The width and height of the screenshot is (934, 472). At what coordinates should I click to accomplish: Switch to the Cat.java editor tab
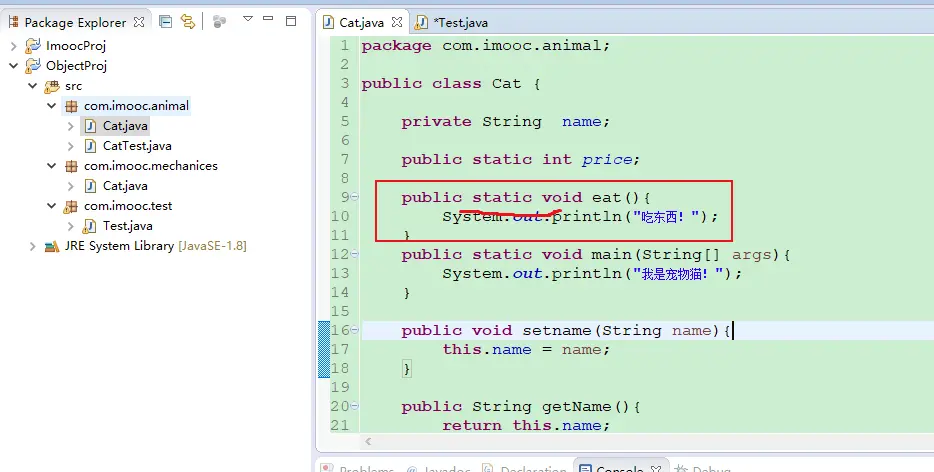point(362,22)
